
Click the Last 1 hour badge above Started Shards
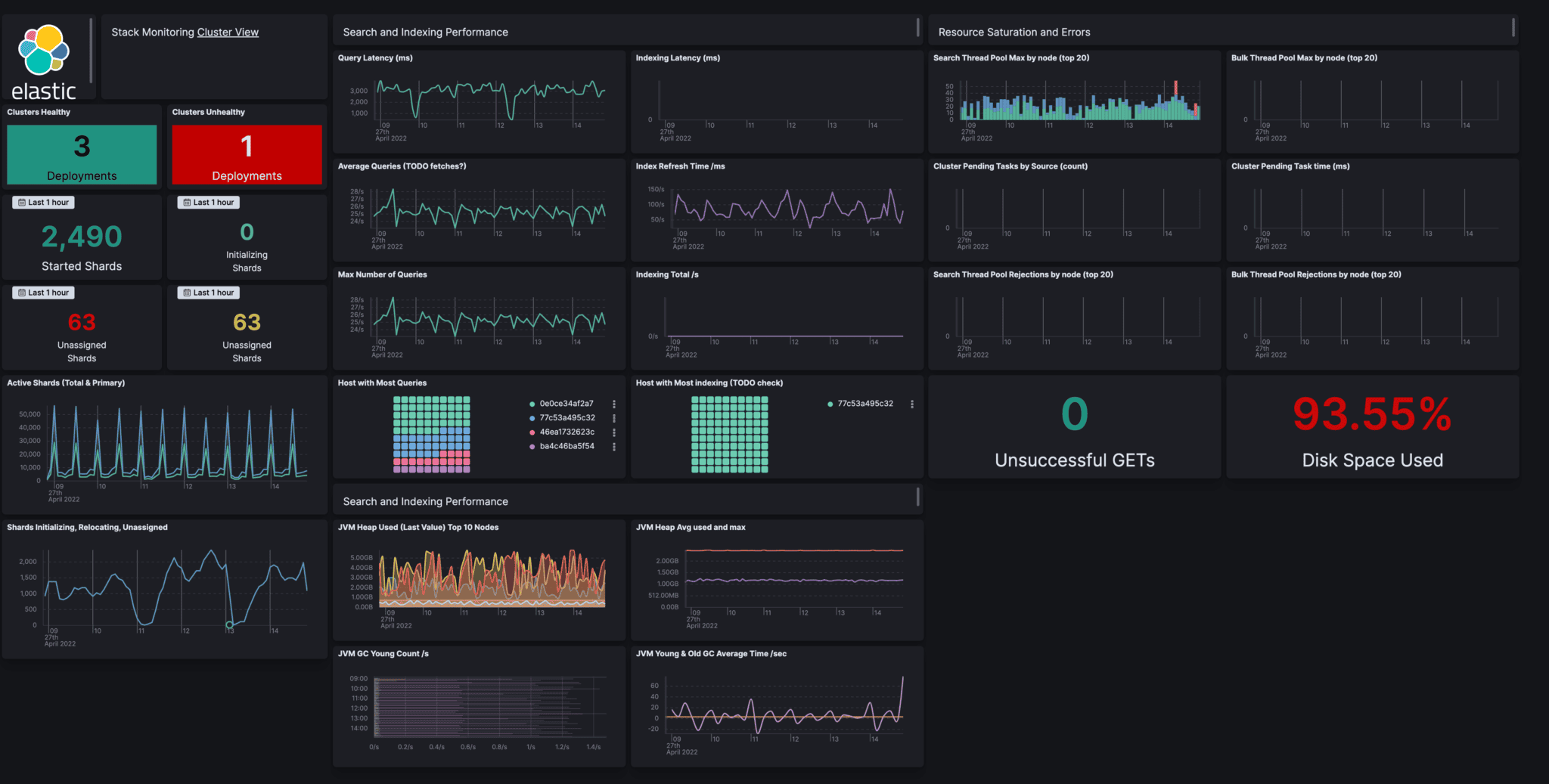point(42,202)
